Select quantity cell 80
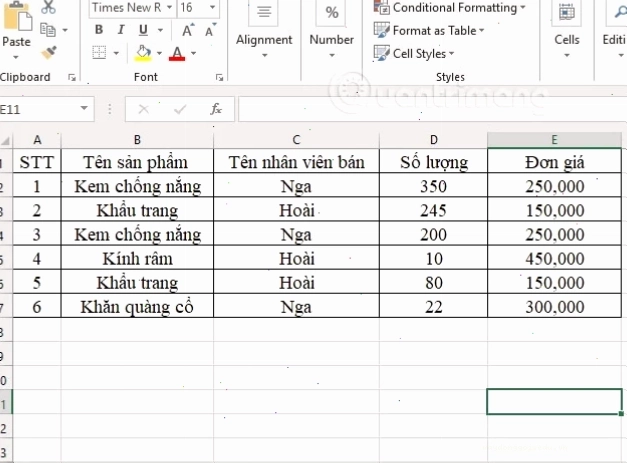Screen dimensions: 627x464 coord(433,282)
